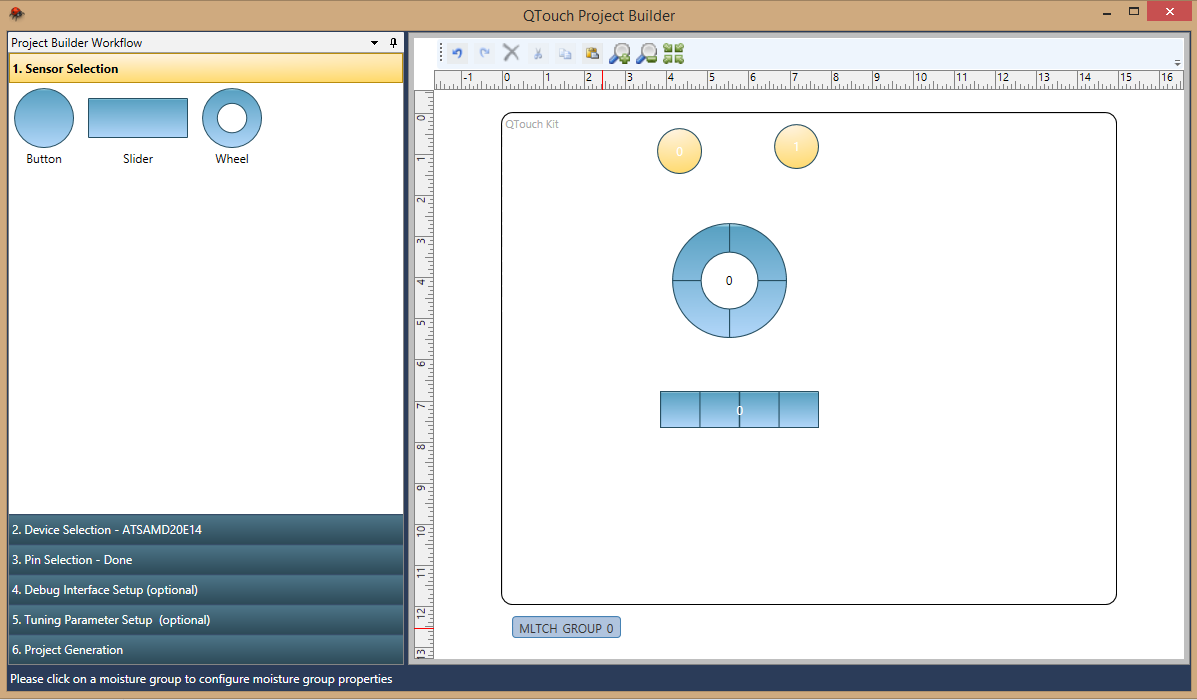
Task: Open the toolbar overflow options arrow
Action: tap(1177, 63)
